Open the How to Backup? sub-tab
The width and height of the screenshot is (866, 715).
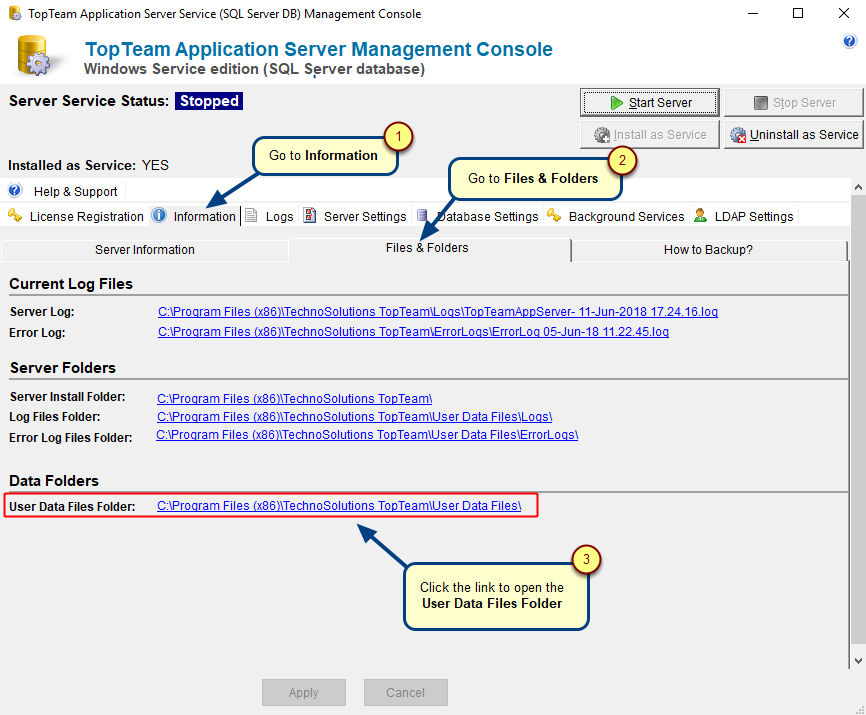[x=709, y=250]
